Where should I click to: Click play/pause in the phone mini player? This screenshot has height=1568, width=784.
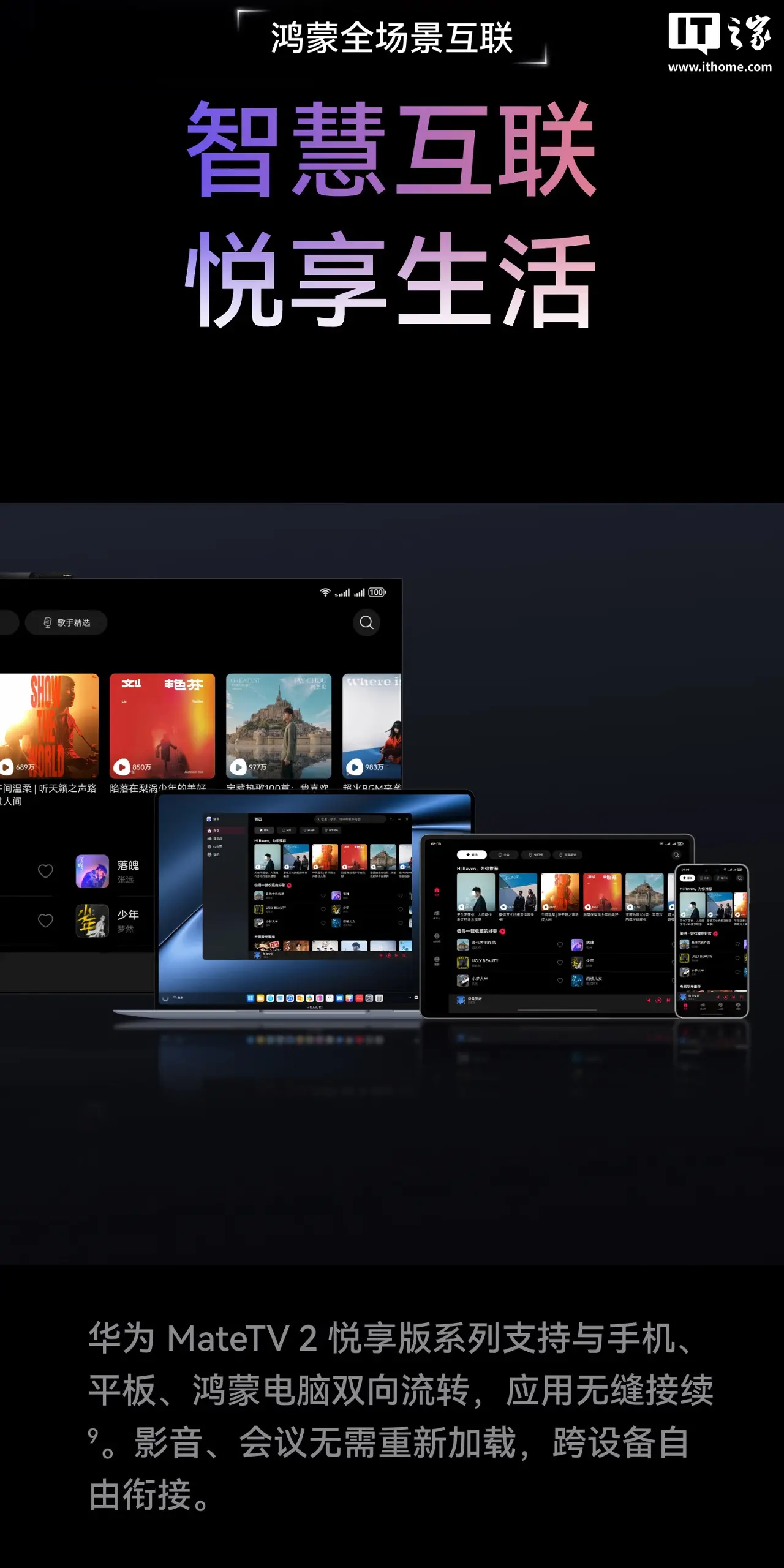[726, 997]
